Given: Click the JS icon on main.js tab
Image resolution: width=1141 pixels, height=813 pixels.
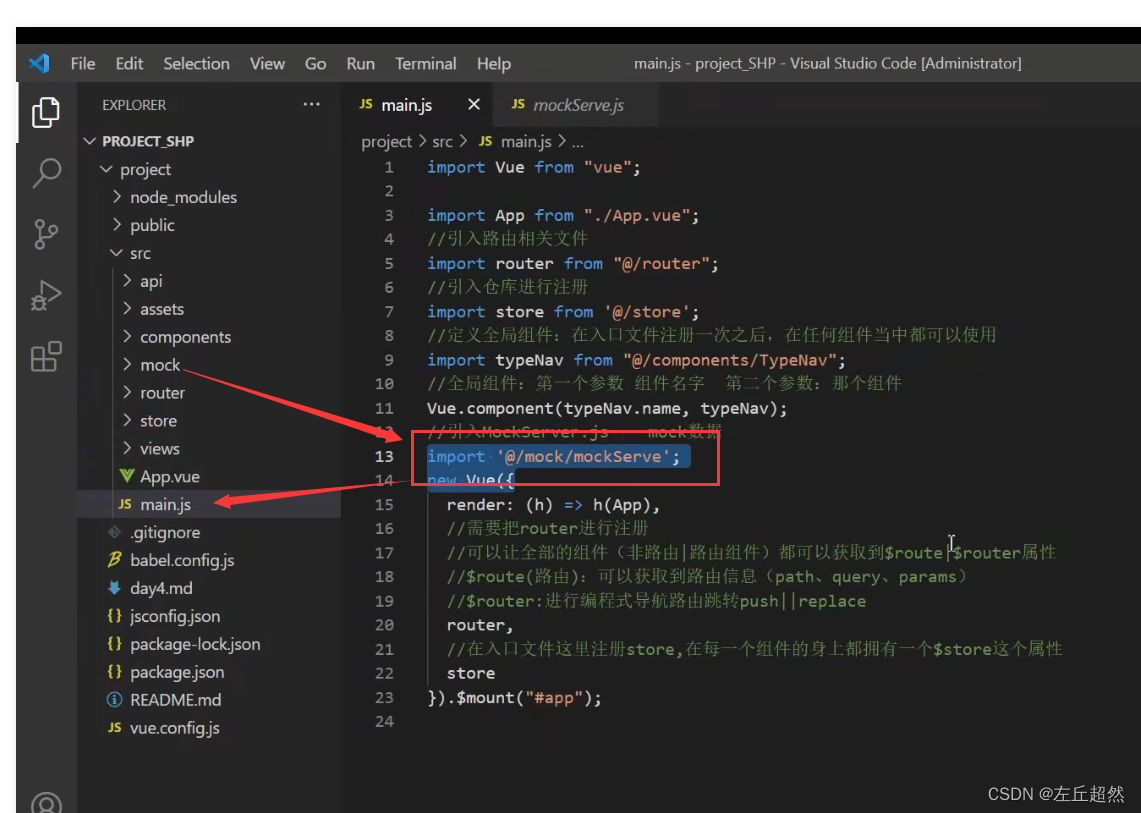Looking at the screenshot, I should (x=366, y=104).
